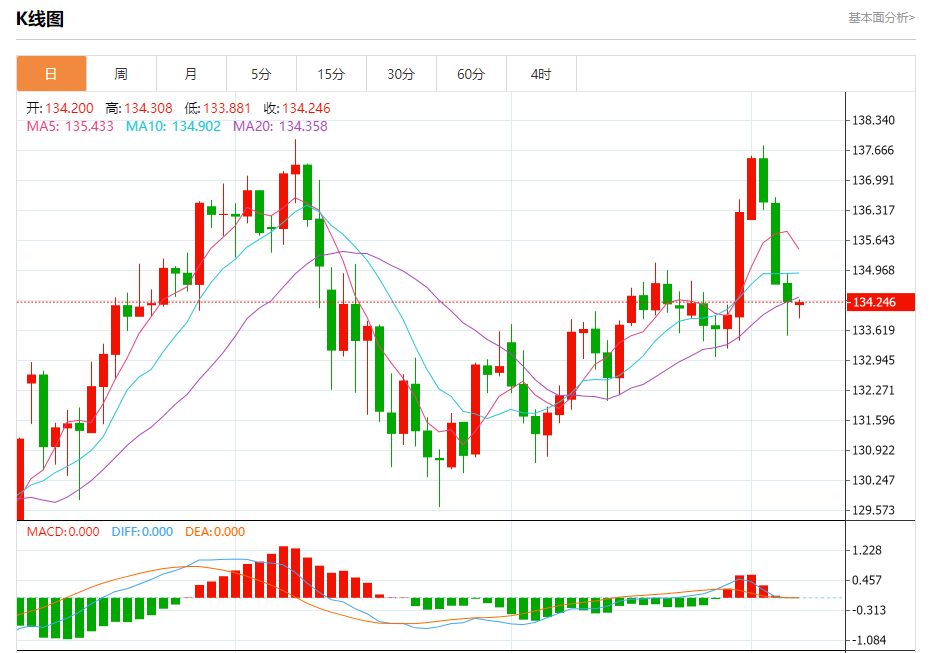Click the MA5 135.433 indicator label
This screenshot has height=653, width=931.
pos(70,126)
